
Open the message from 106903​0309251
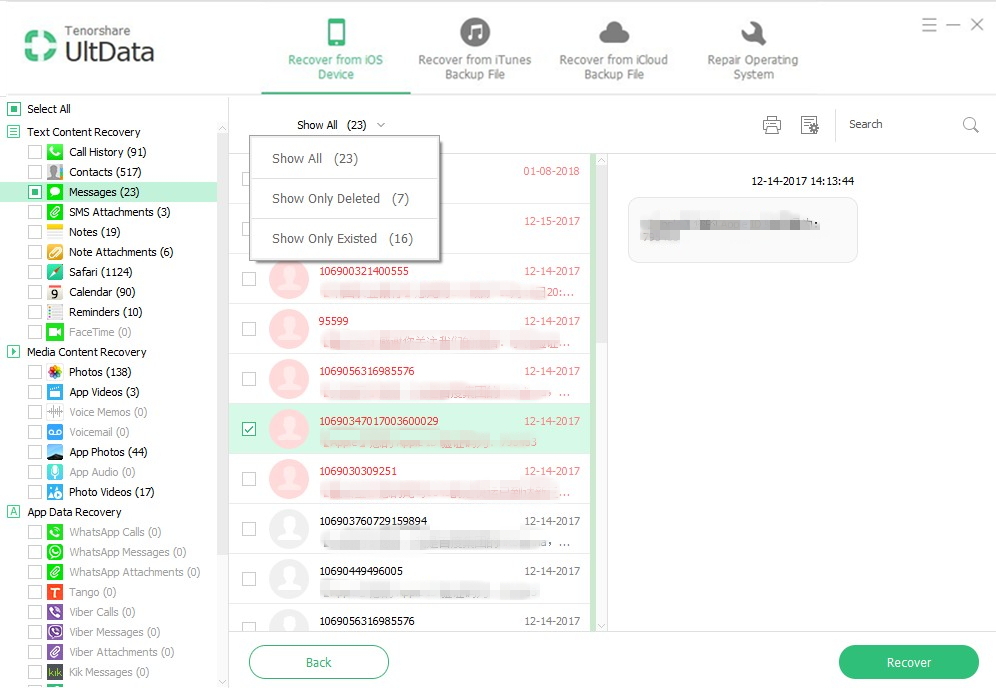409,479
